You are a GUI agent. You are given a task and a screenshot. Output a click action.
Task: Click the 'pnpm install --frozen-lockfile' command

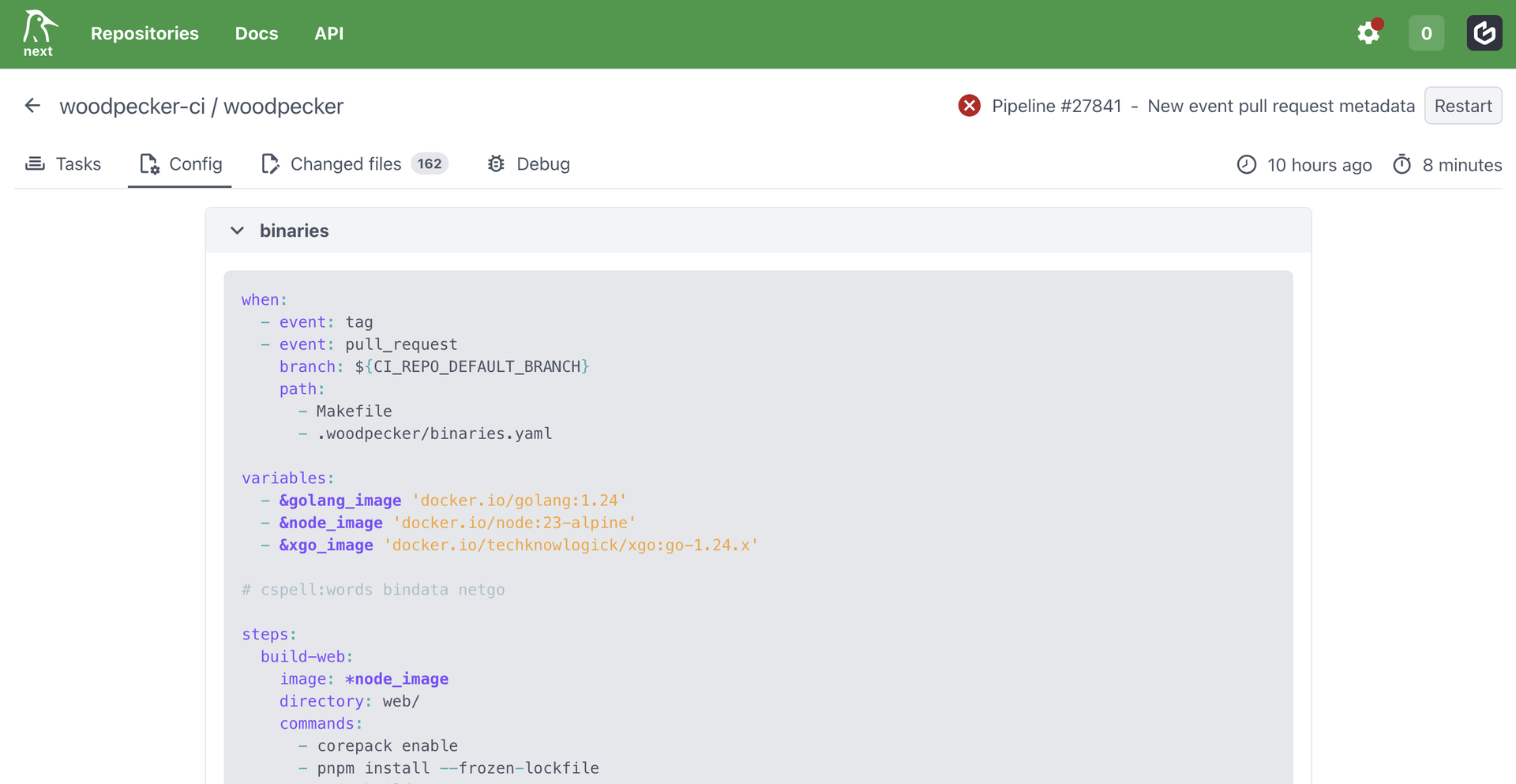pos(458,768)
